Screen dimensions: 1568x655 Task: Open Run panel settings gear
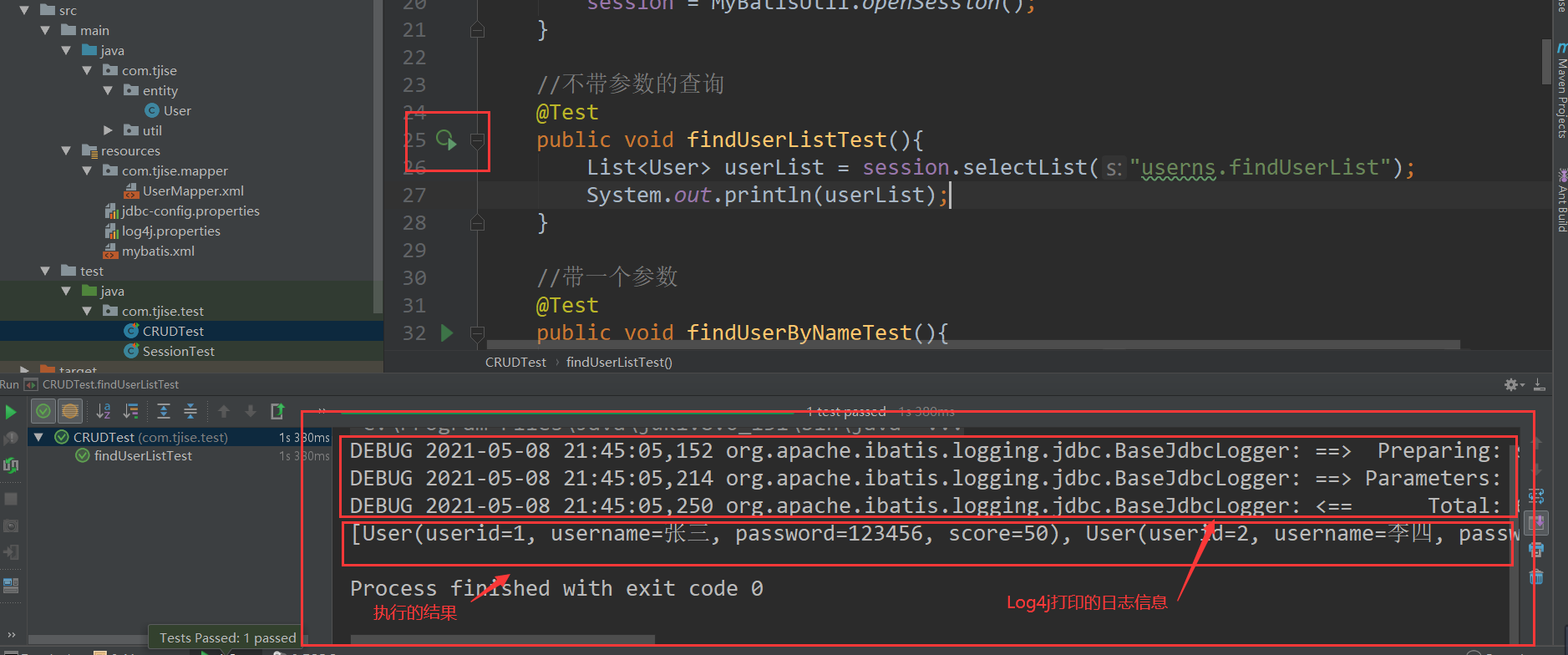pos(1513,385)
